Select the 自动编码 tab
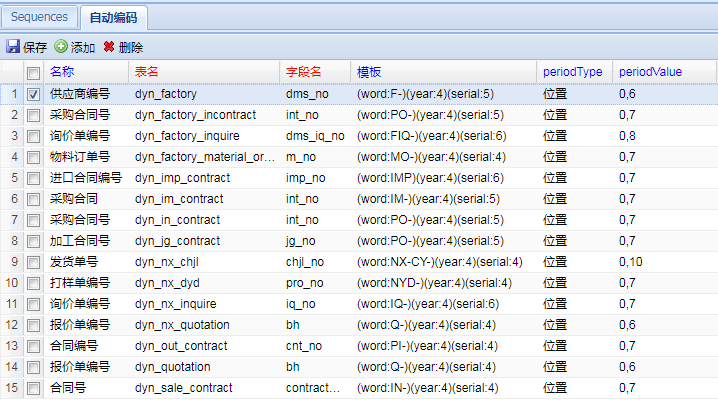Image resolution: width=718 pixels, height=400 pixels. 115,18
